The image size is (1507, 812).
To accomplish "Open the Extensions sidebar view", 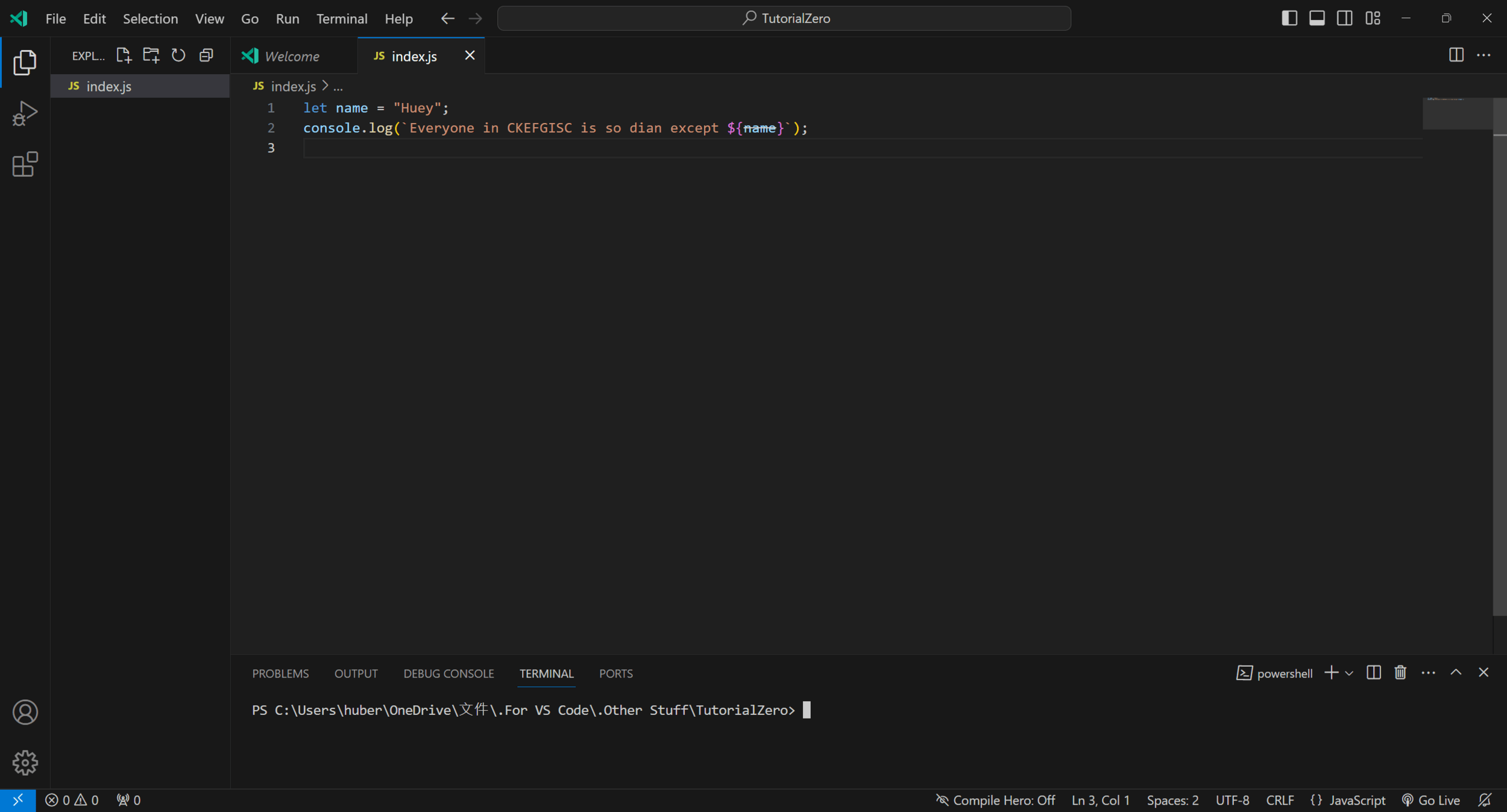I will [x=25, y=164].
